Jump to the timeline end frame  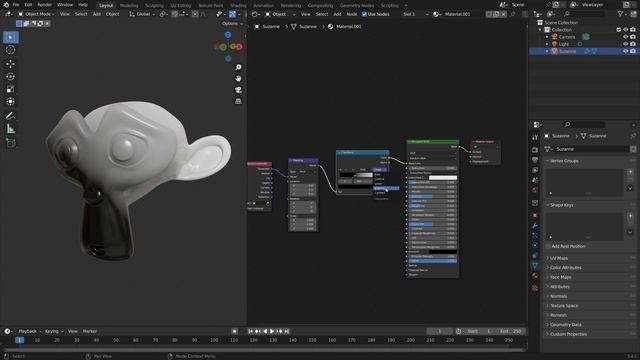(x=287, y=331)
